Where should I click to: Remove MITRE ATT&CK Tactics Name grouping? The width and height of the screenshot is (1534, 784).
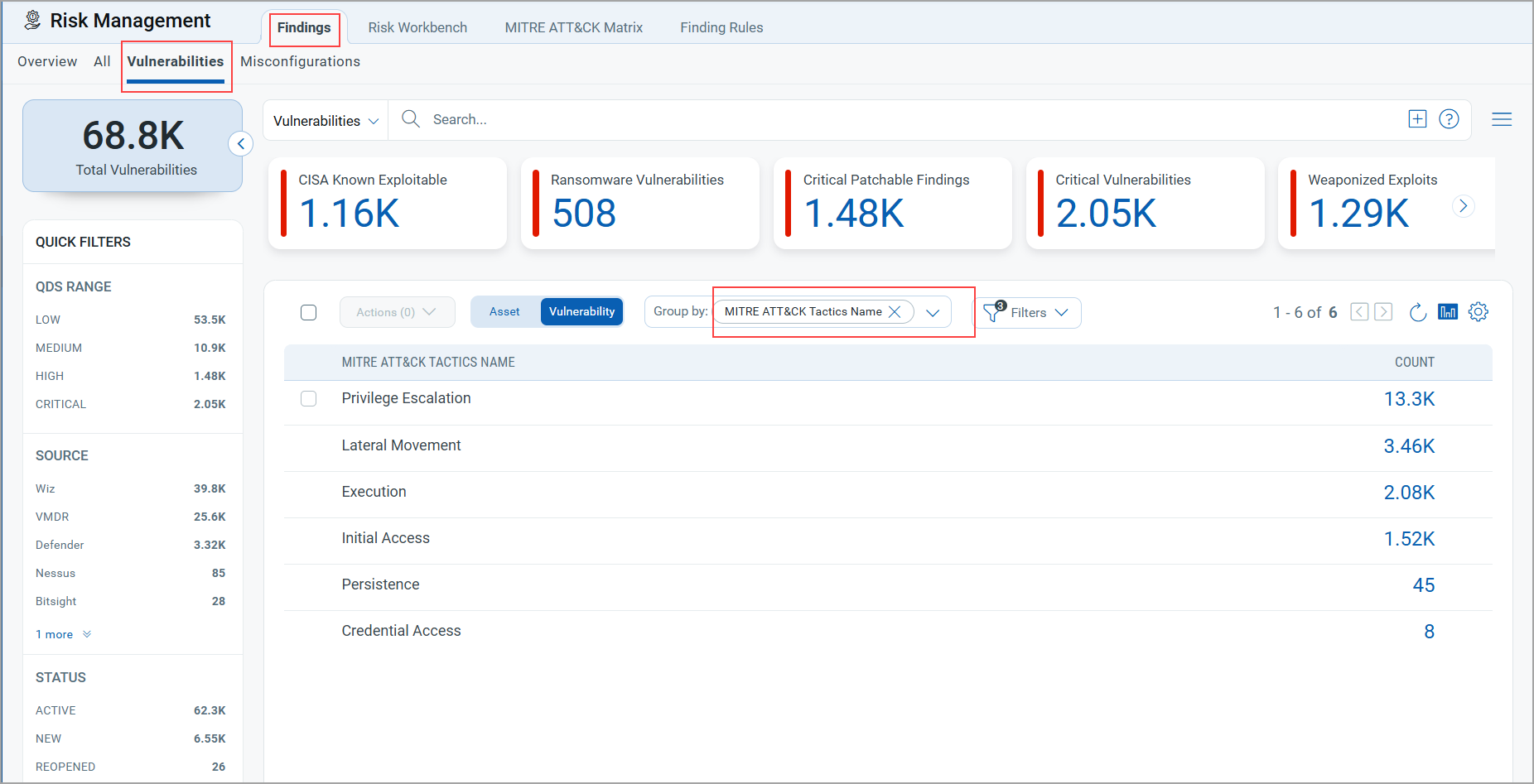[895, 312]
